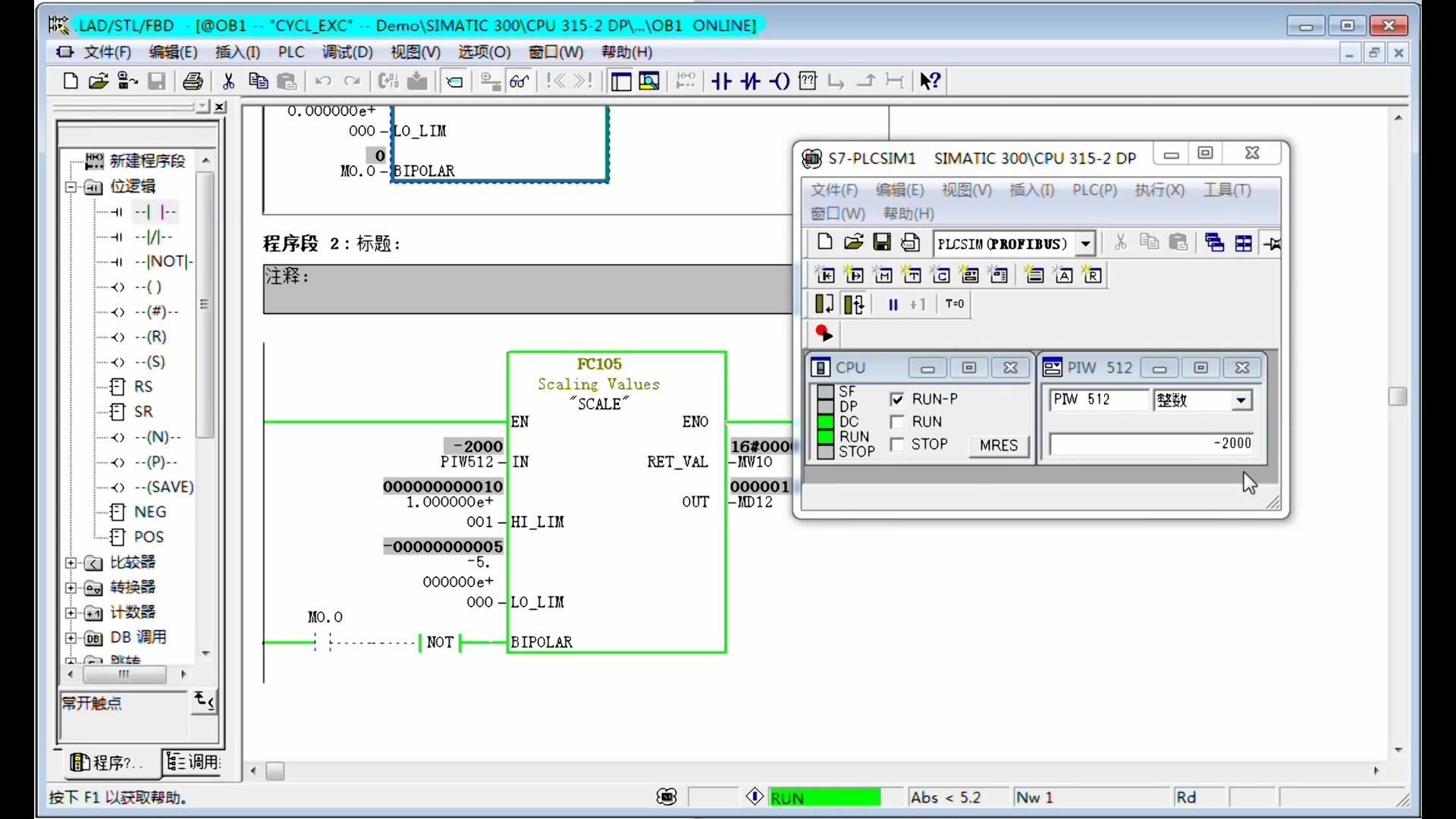
Task: Open the PLC menu in the LAD editor
Action: point(291,52)
